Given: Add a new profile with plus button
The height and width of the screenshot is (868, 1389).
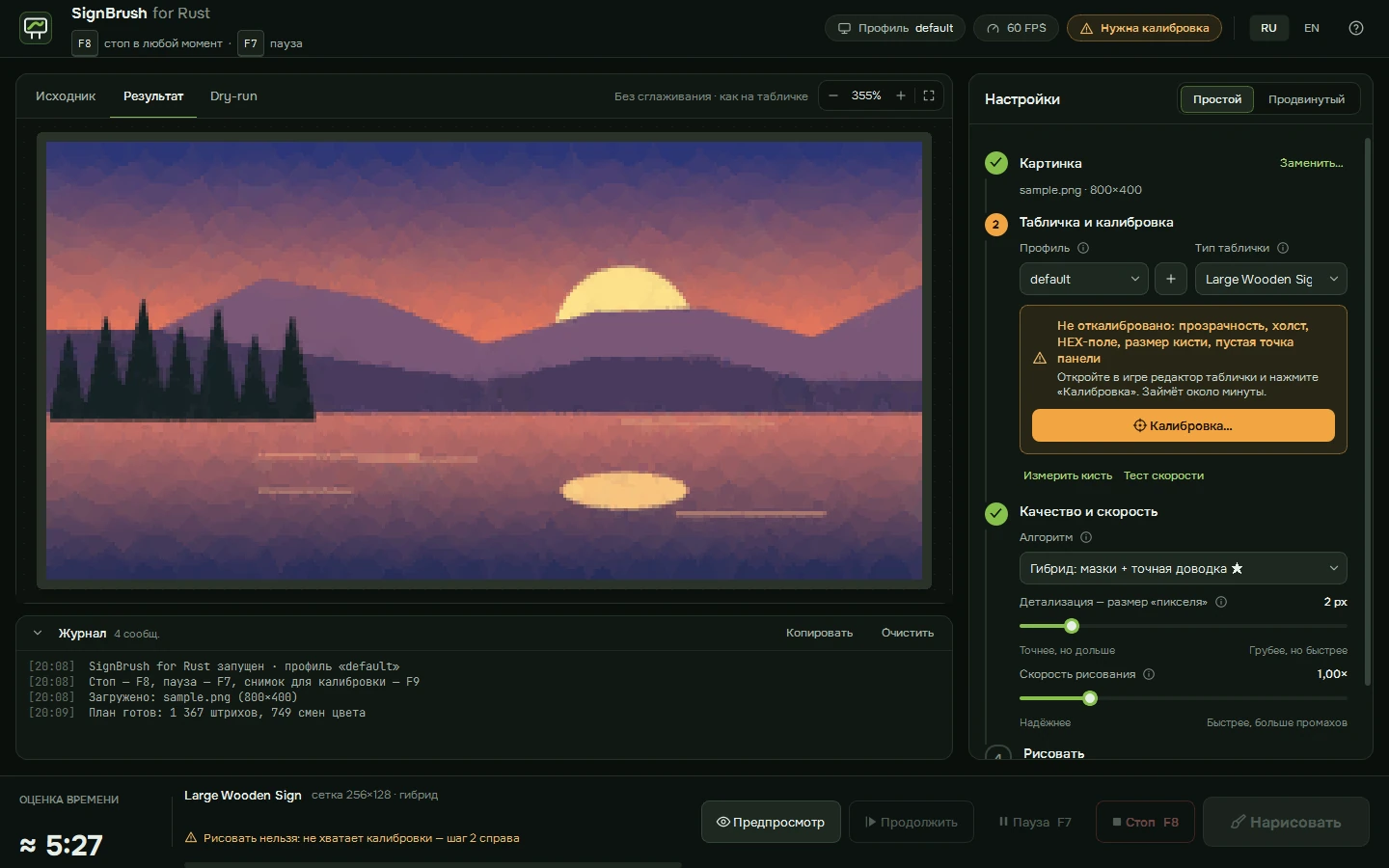Looking at the screenshot, I should coord(1171,279).
